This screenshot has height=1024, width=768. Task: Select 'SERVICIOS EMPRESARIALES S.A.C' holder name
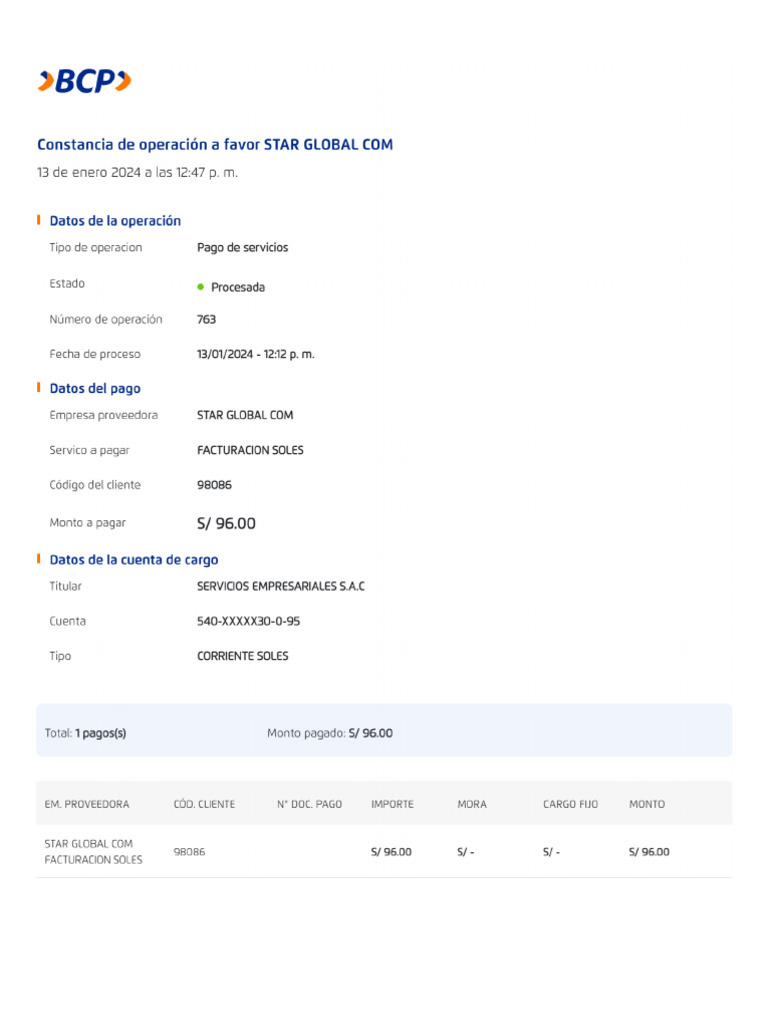(x=281, y=586)
